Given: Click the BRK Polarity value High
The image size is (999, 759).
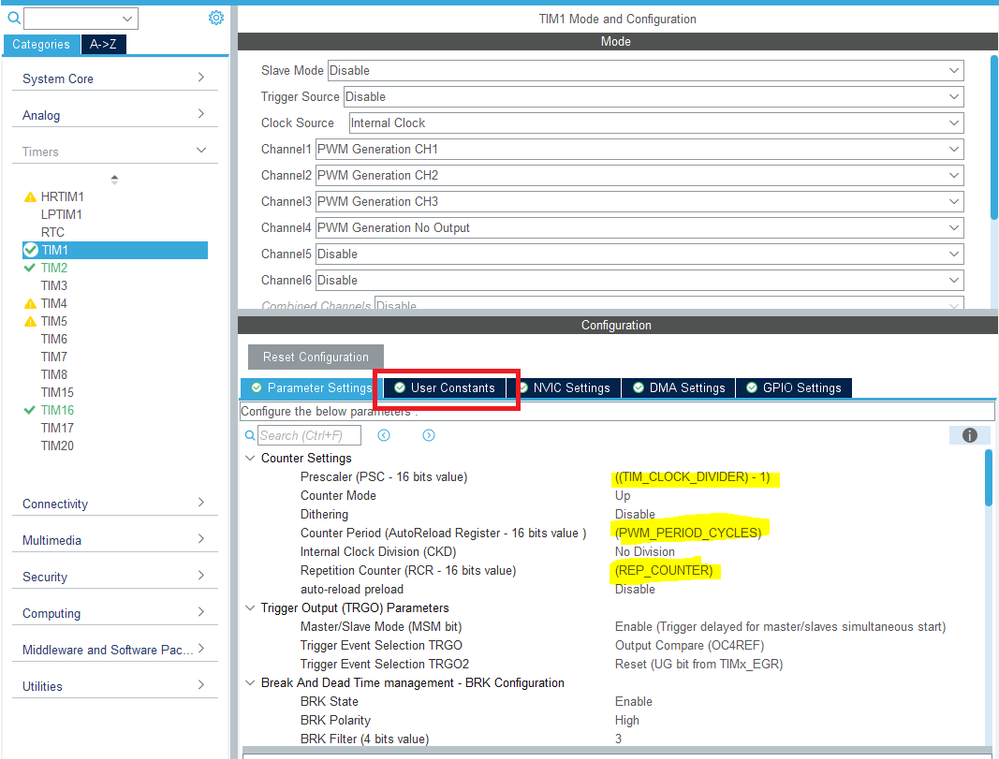Looking at the screenshot, I should pyautogui.click(x=627, y=720).
